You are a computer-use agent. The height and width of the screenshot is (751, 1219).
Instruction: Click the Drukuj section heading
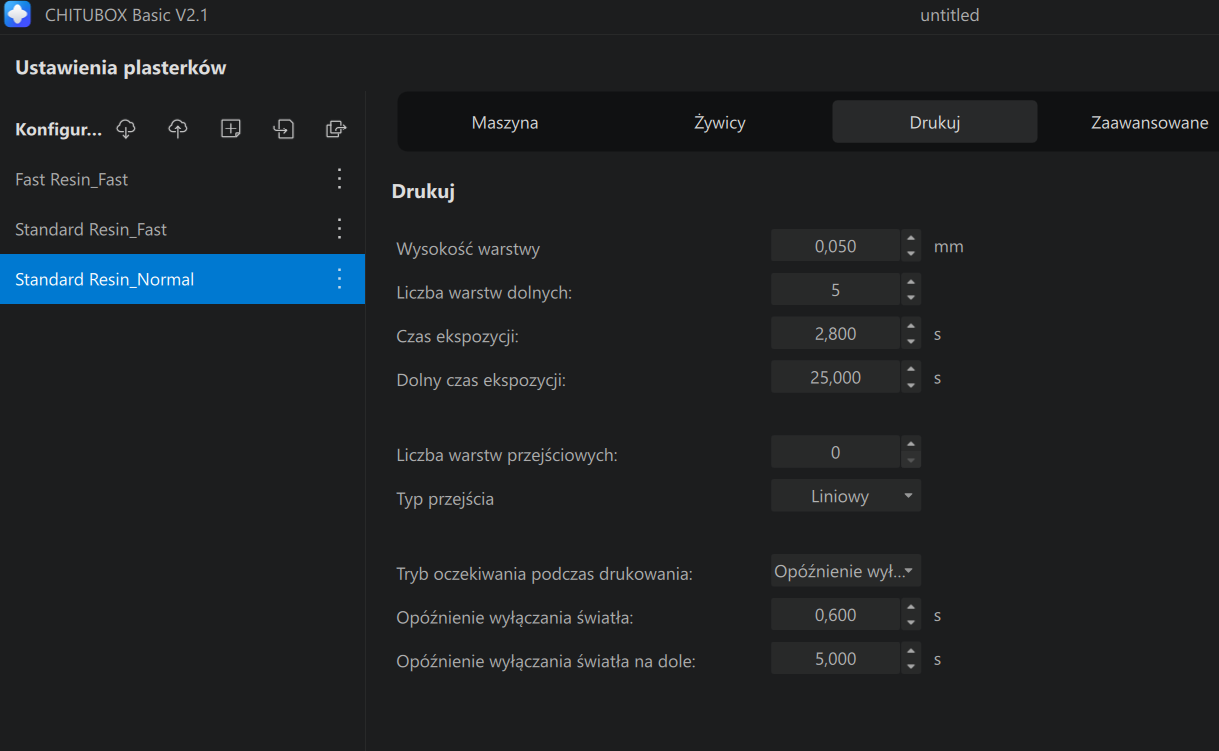(x=423, y=191)
